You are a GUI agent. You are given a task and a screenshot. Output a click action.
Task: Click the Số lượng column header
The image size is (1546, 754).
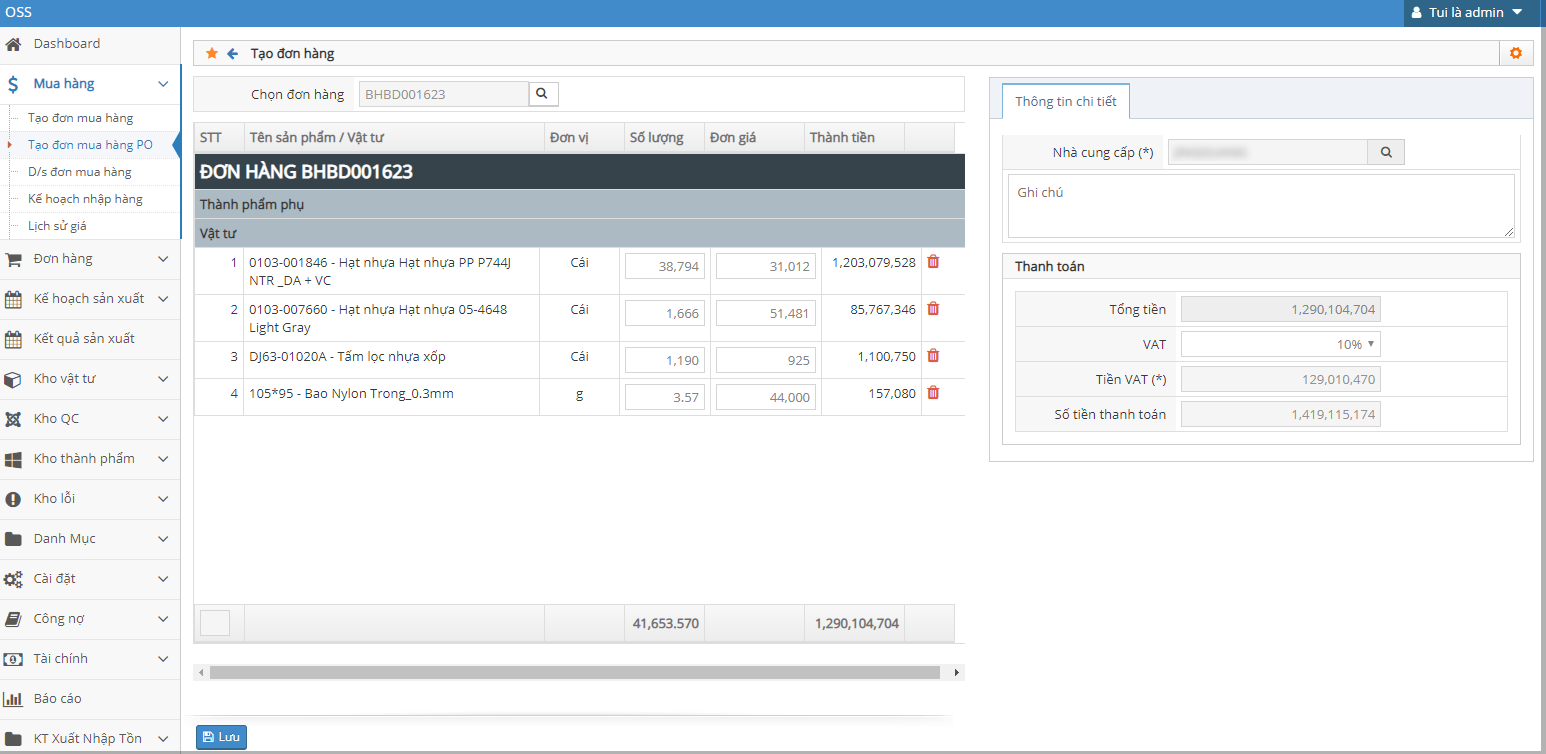(663, 138)
